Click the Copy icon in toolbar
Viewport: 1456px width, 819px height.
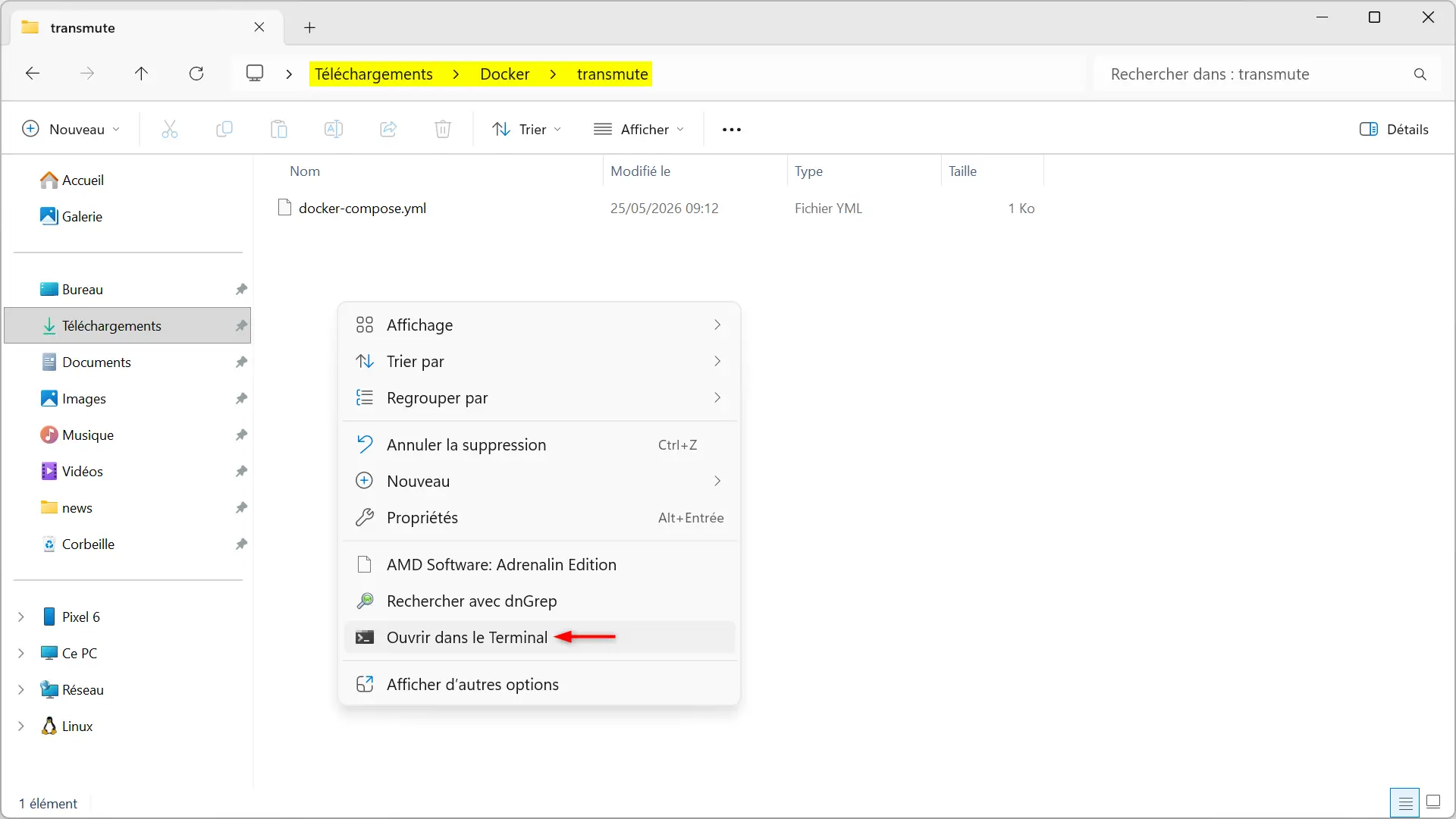tap(224, 130)
